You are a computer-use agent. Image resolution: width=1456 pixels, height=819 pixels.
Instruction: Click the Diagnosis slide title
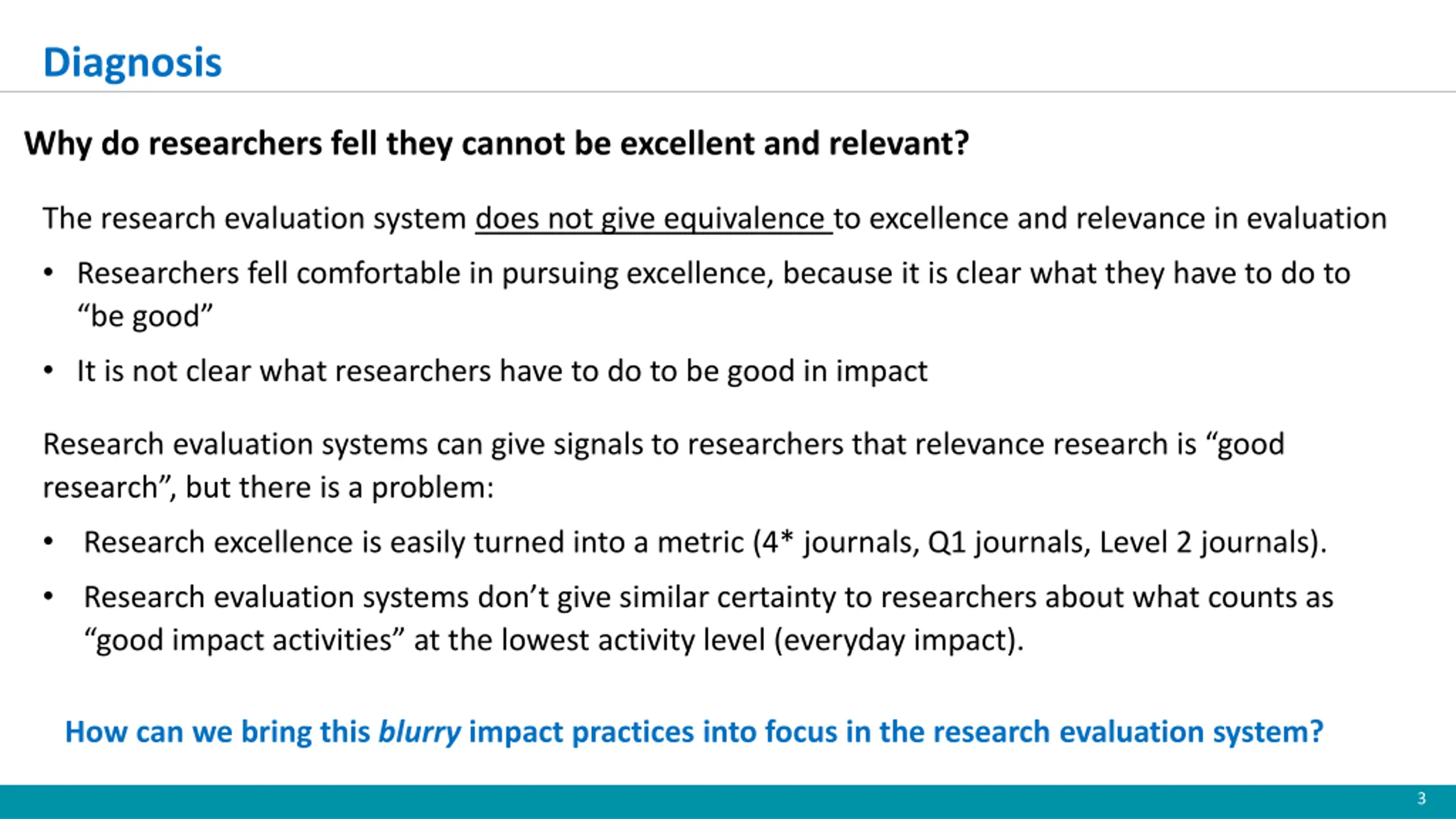133,63
